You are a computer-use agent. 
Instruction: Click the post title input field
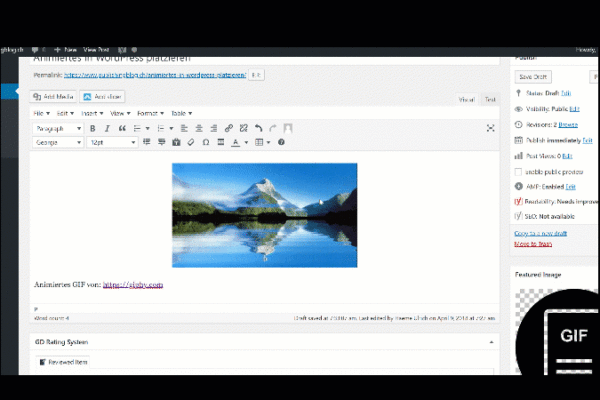tap(264, 60)
